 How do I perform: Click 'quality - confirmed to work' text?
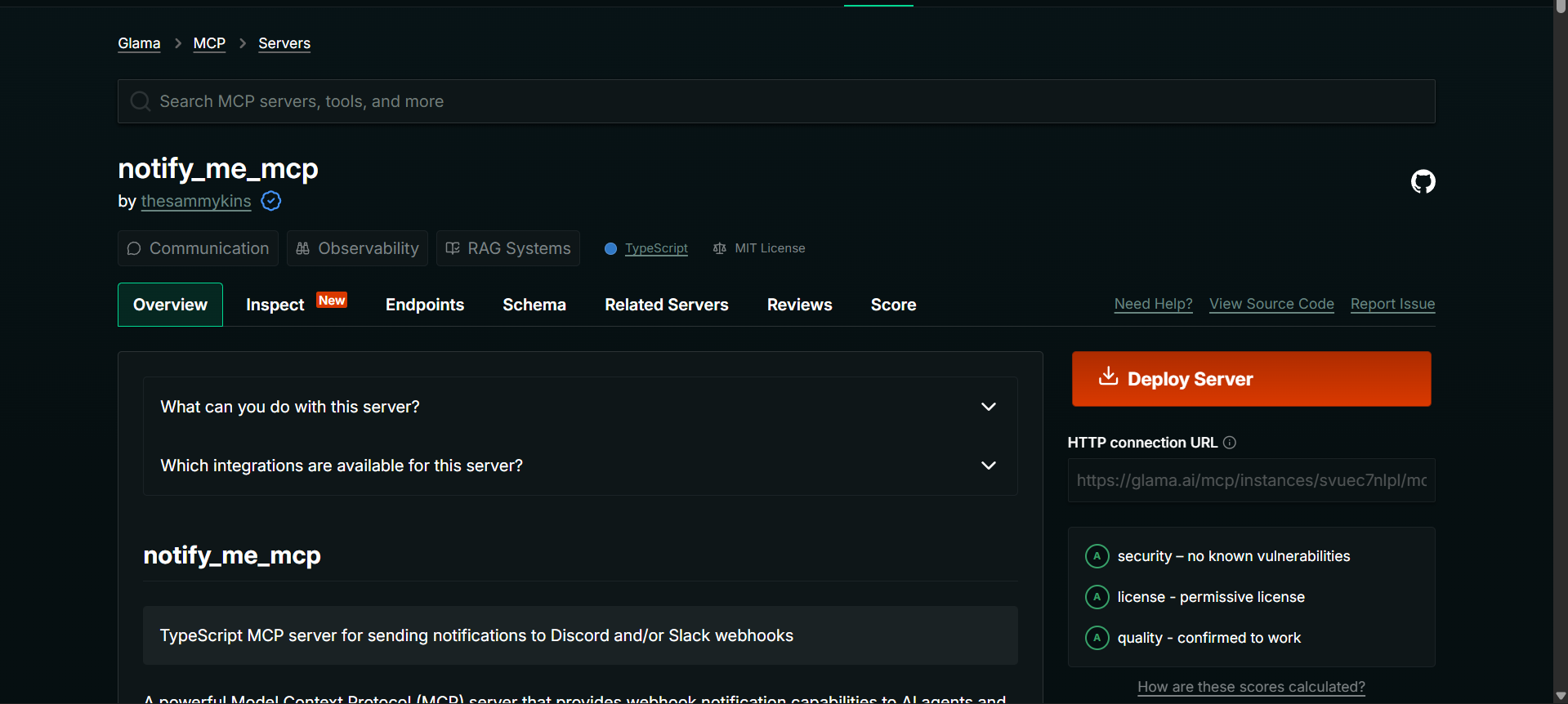tap(1209, 638)
